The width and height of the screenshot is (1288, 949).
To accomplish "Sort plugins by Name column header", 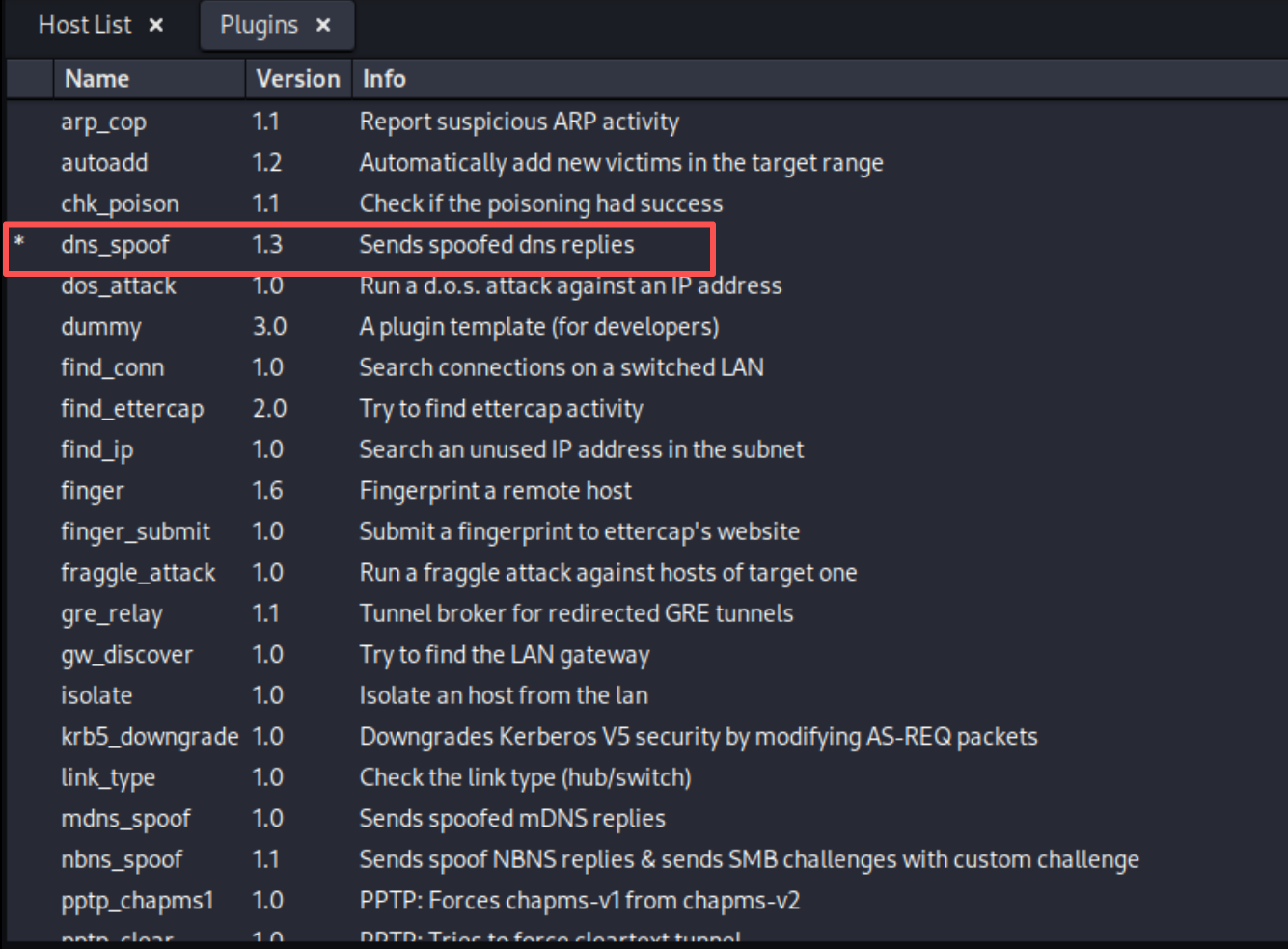I will click(x=96, y=79).
